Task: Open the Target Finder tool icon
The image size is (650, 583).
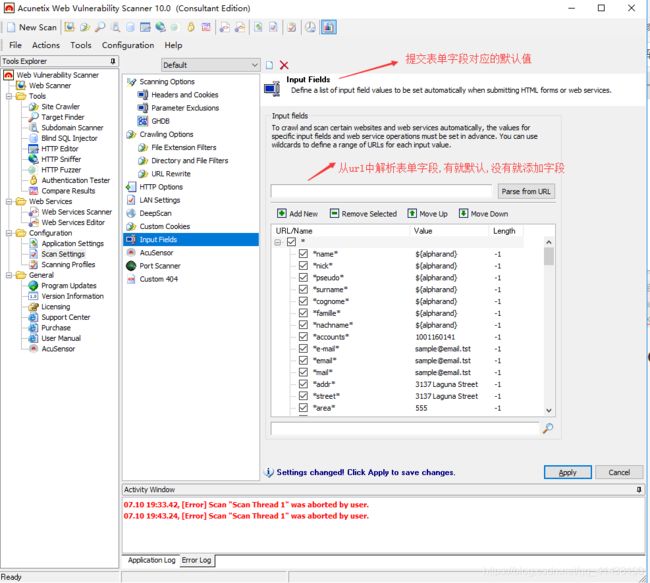Action: point(34,117)
